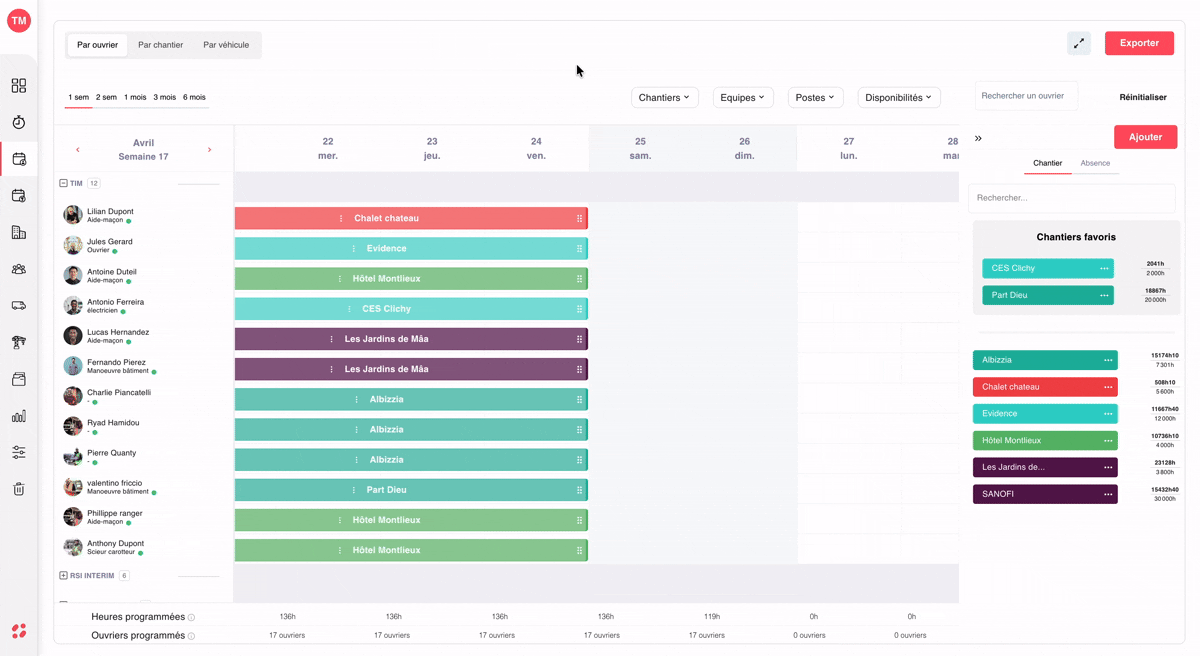
Task: Open the stopwatch time-tracking icon
Action: [x=19, y=122]
